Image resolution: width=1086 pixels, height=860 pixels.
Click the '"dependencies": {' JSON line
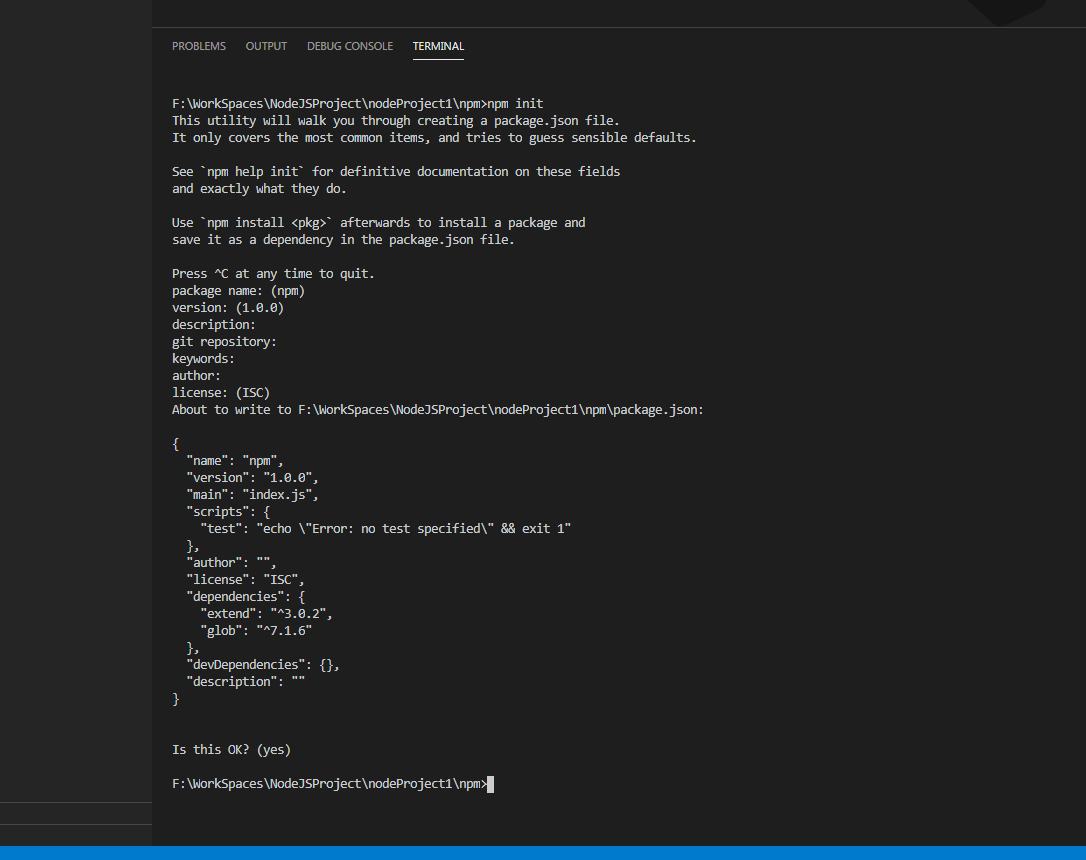point(245,596)
